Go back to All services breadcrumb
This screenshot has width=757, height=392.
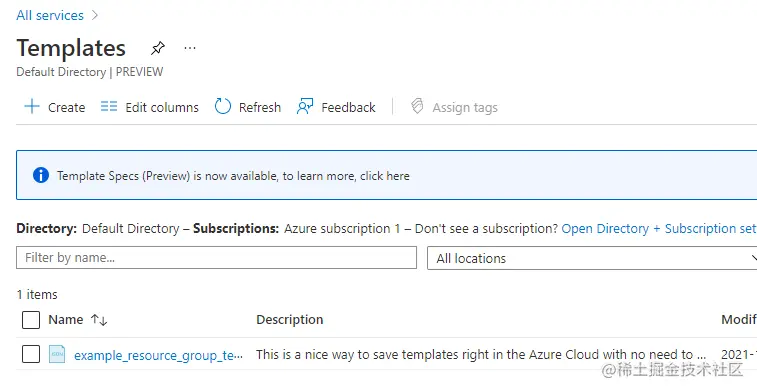pyautogui.click(x=50, y=15)
